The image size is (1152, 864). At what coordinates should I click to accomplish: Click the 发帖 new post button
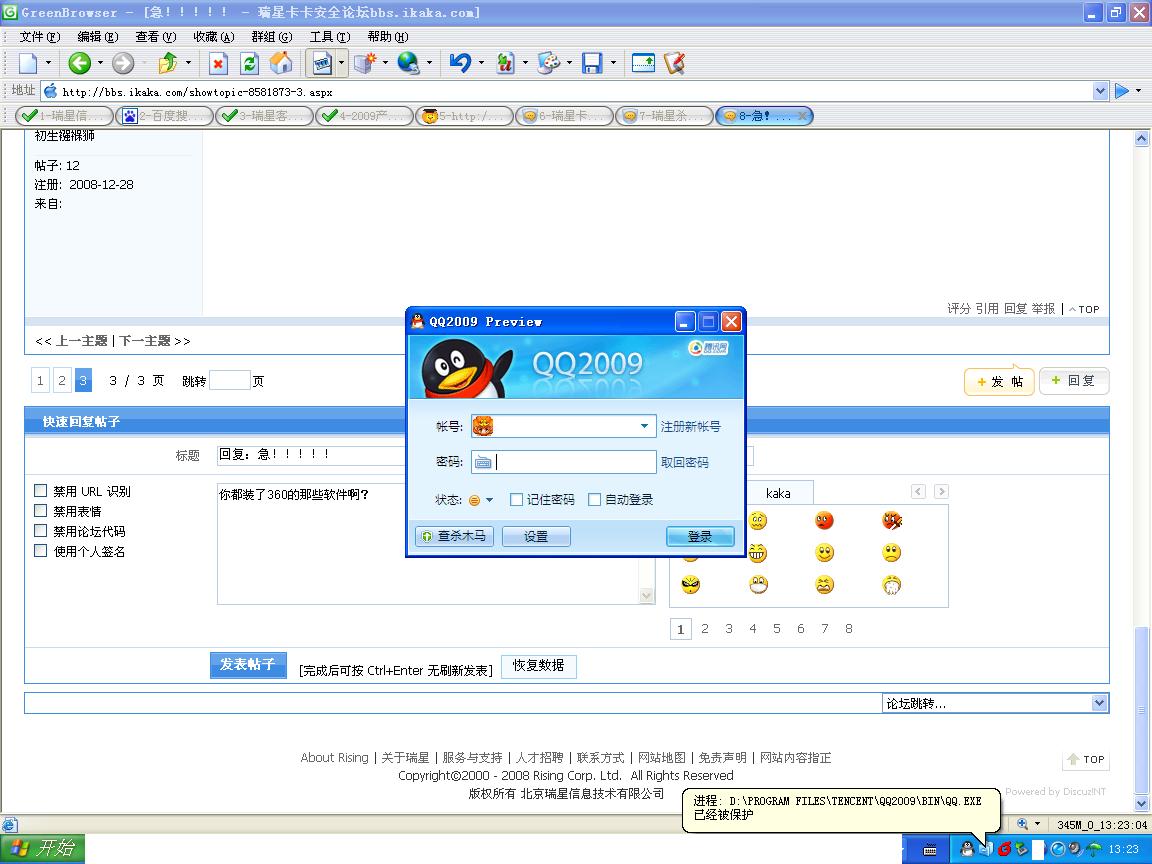tap(999, 381)
